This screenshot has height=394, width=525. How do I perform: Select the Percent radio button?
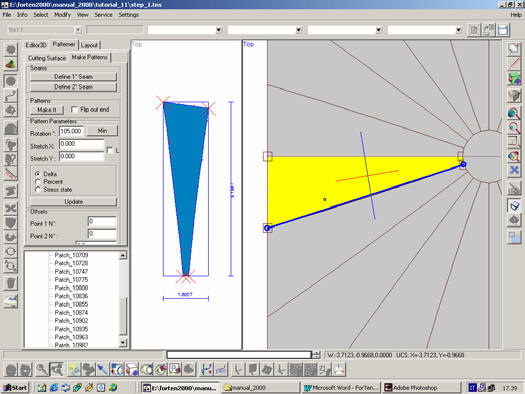coord(38,182)
